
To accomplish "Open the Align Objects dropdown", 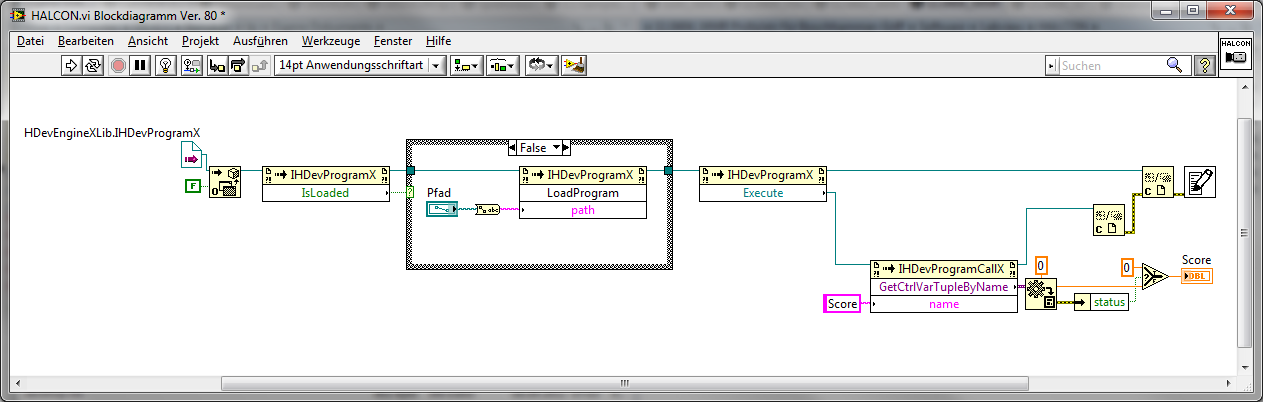I will tap(467, 65).
